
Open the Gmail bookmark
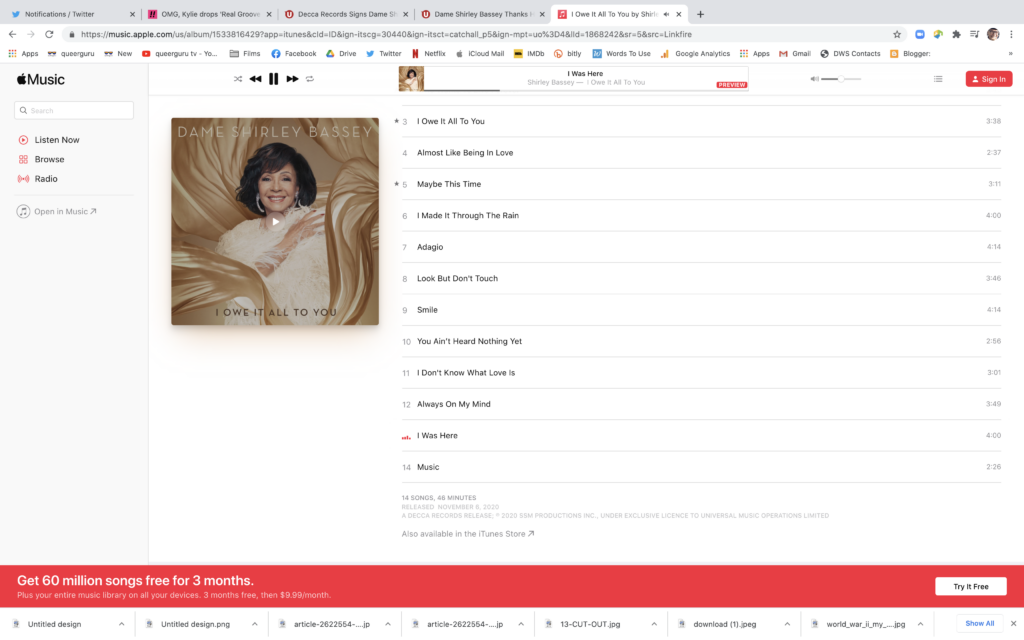[x=795, y=54]
